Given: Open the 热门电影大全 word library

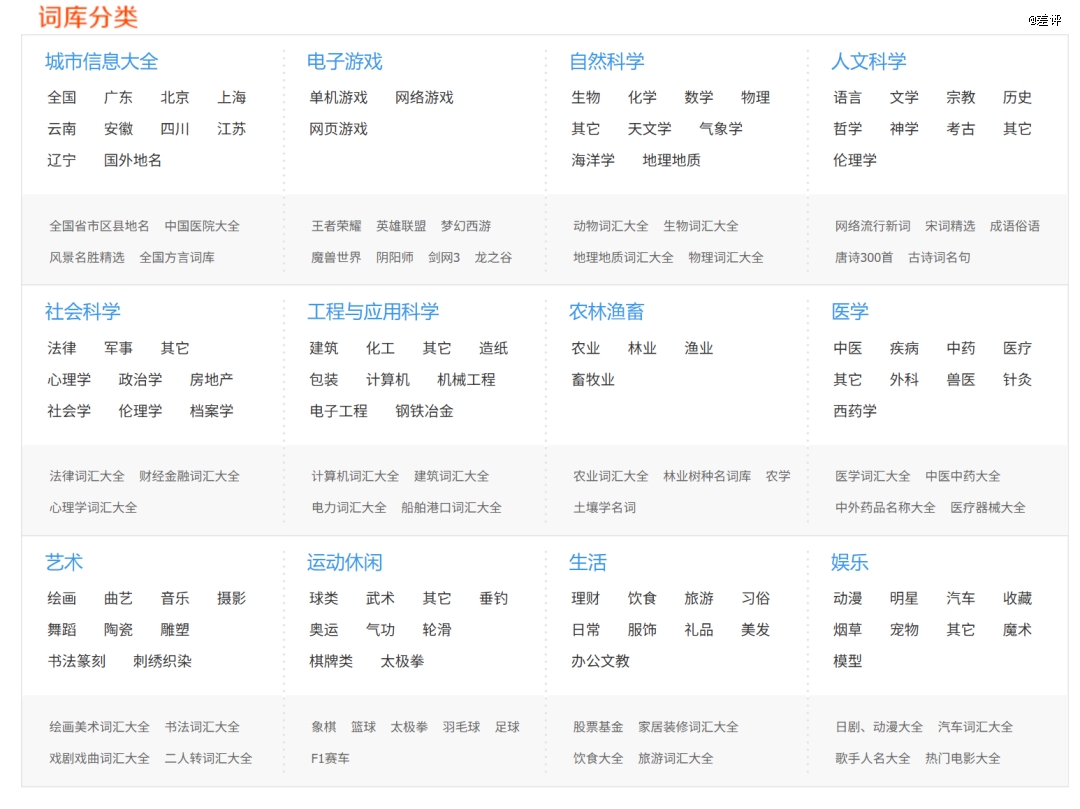Looking at the screenshot, I should pos(962,758).
